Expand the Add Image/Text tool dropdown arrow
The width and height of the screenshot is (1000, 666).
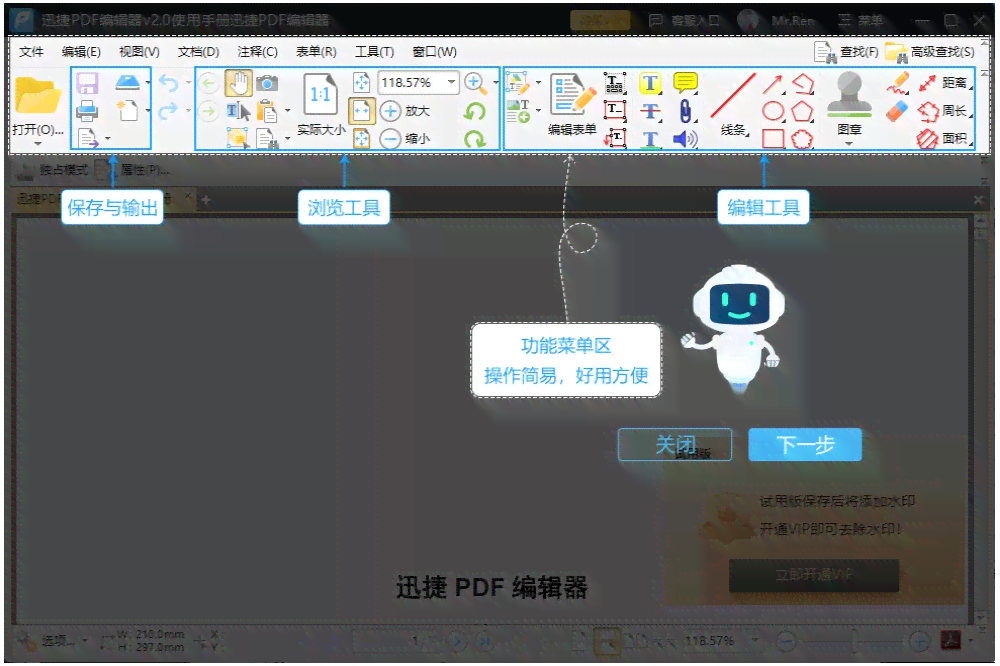point(538,110)
